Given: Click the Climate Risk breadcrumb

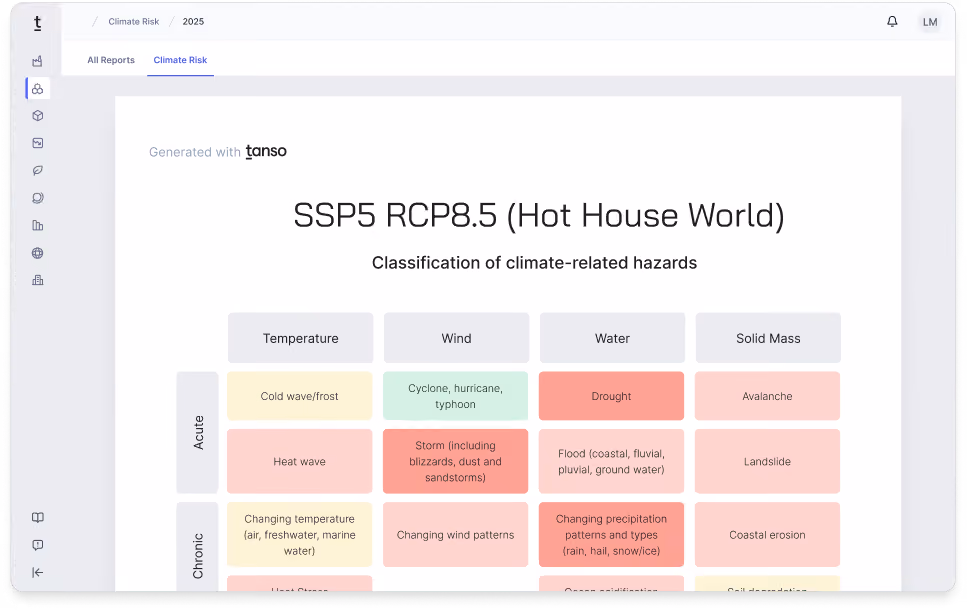Looking at the screenshot, I should click(x=134, y=22).
